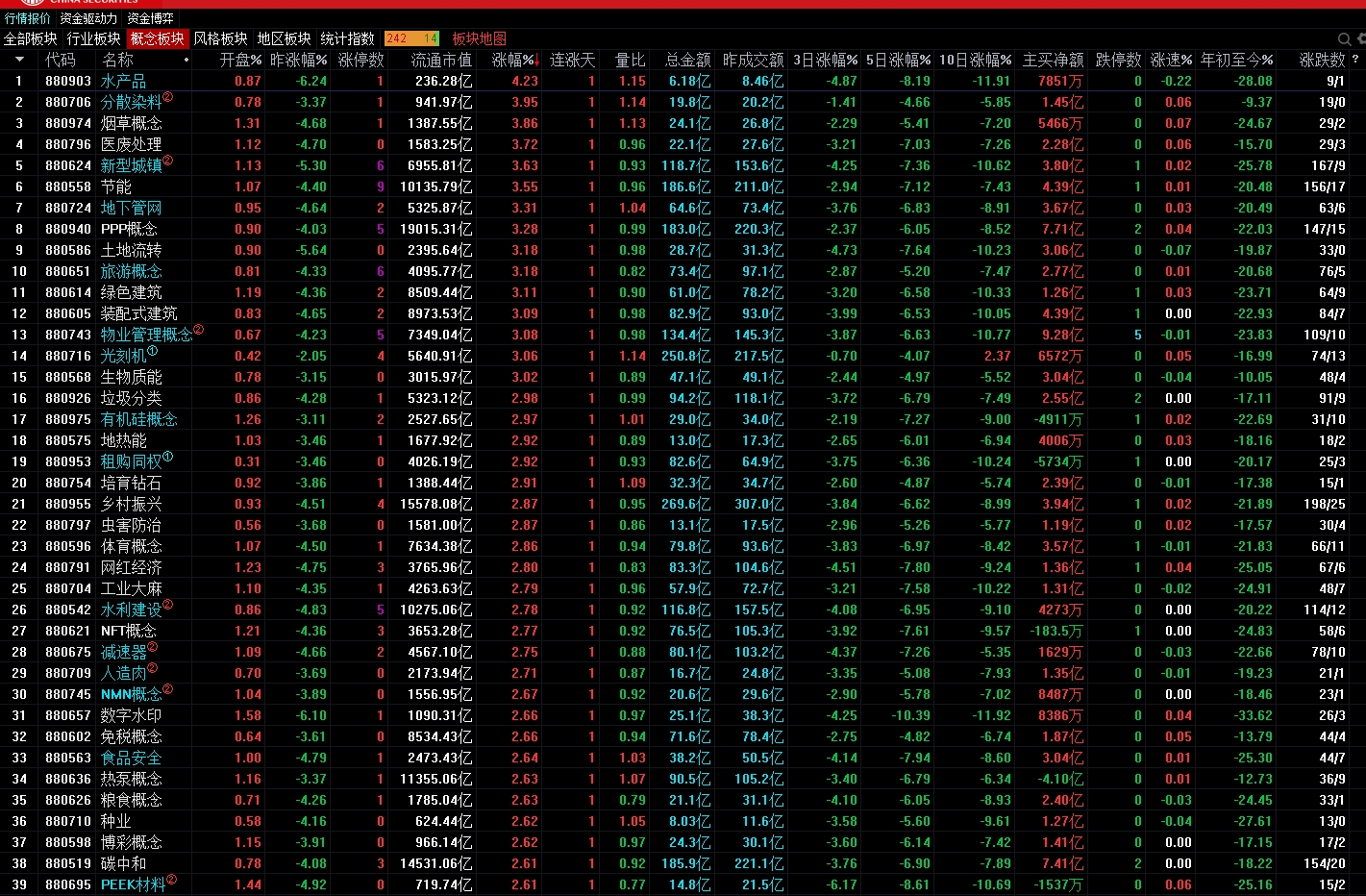
Task: Select the 统计指数 tab
Action: coord(348,38)
